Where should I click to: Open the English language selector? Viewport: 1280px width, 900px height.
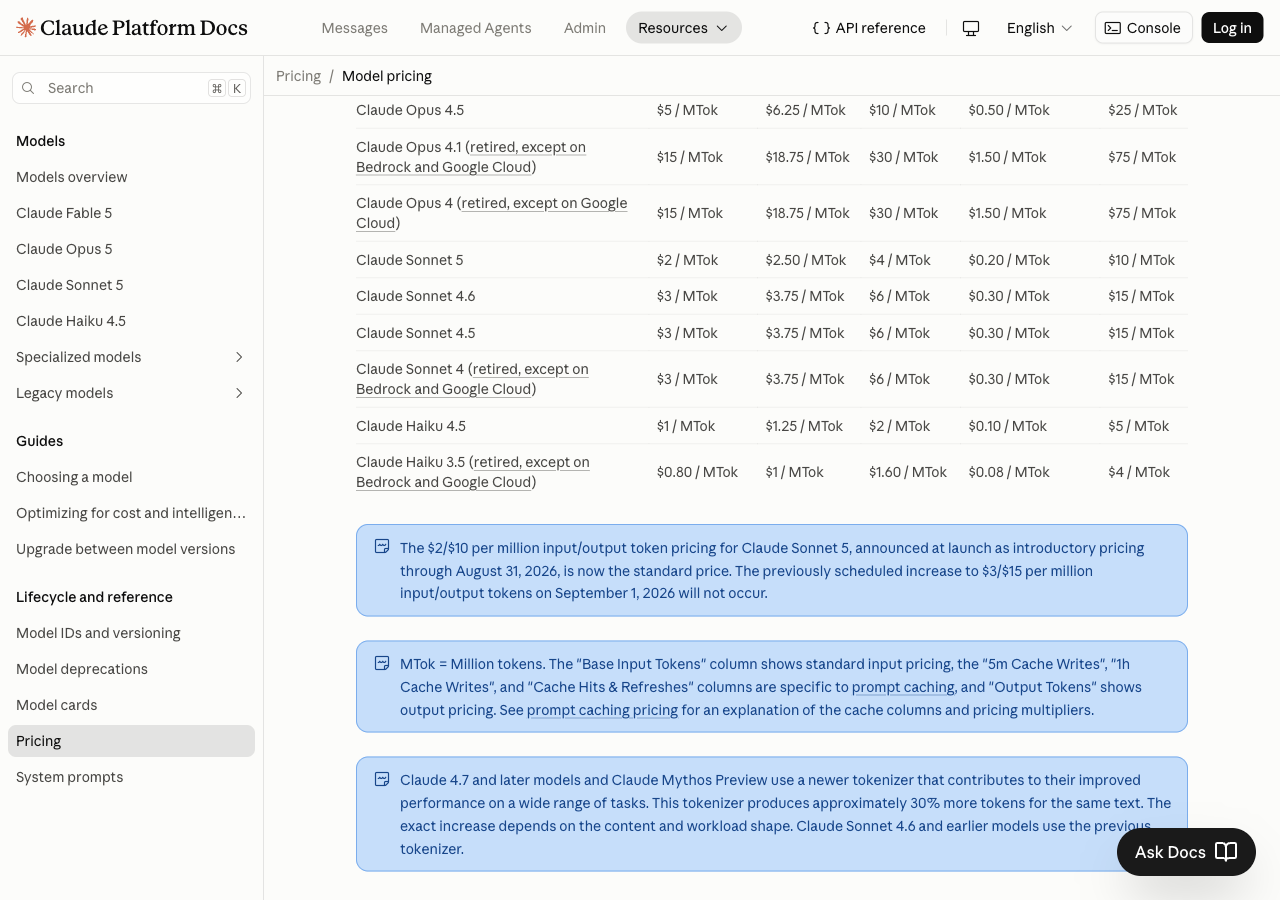[1039, 28]
